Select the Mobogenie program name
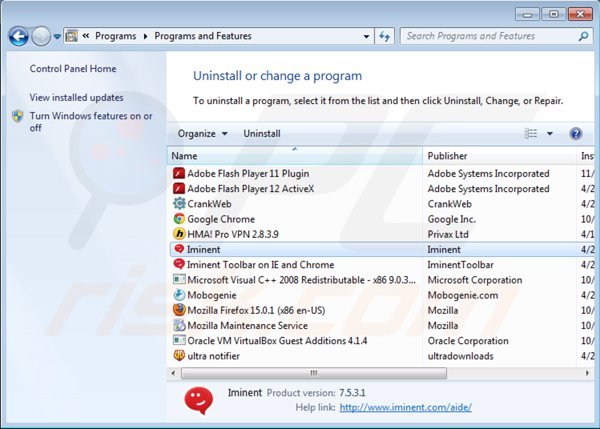This screenshot has height=429, width=600. 212,295
